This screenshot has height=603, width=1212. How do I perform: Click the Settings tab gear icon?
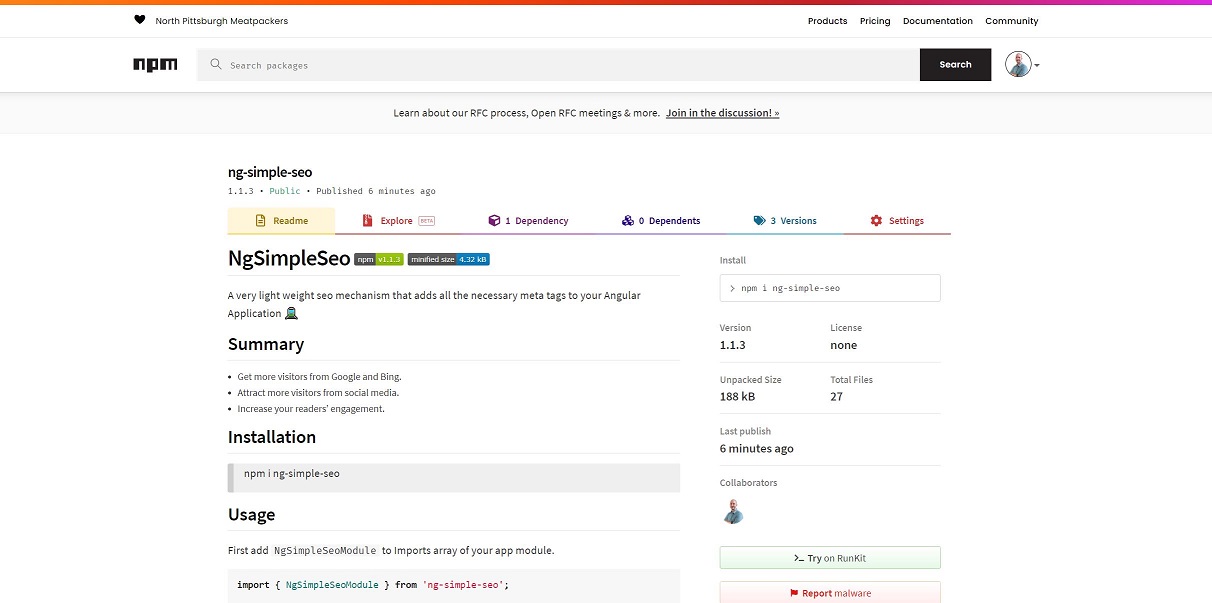(x=876, y=221)
